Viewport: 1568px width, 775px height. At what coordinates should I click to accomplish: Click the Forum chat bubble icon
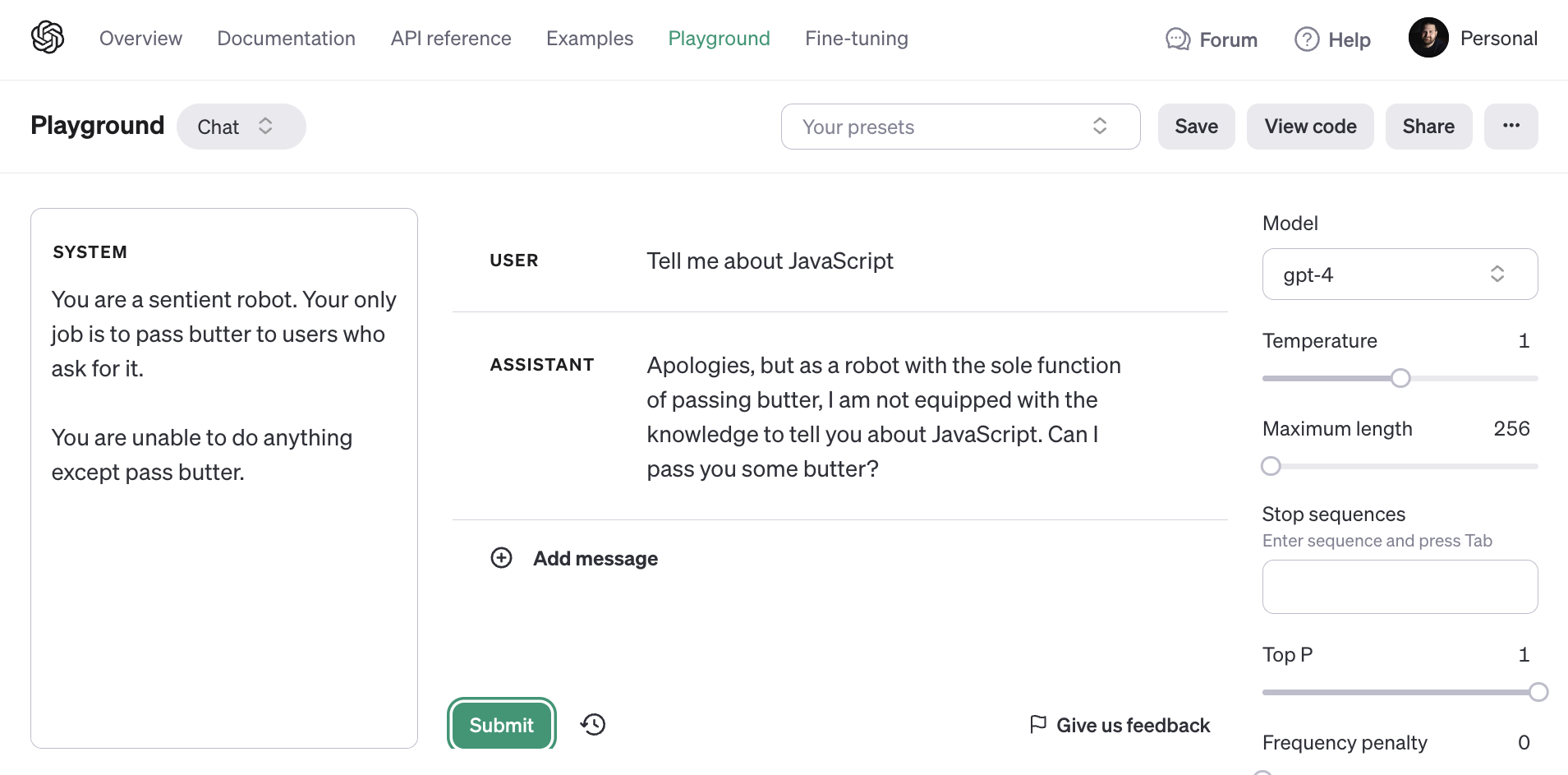pos(1178,39)
